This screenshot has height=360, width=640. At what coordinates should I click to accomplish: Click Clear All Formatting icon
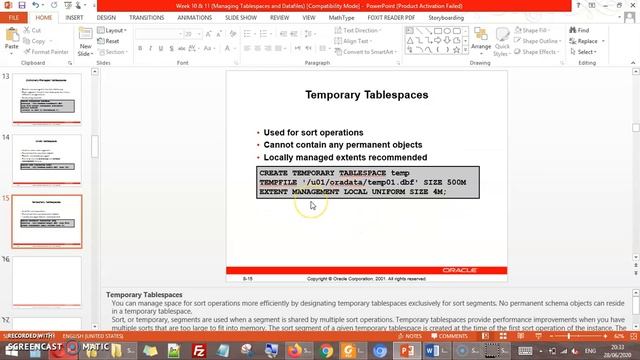[x=233, y=34]
